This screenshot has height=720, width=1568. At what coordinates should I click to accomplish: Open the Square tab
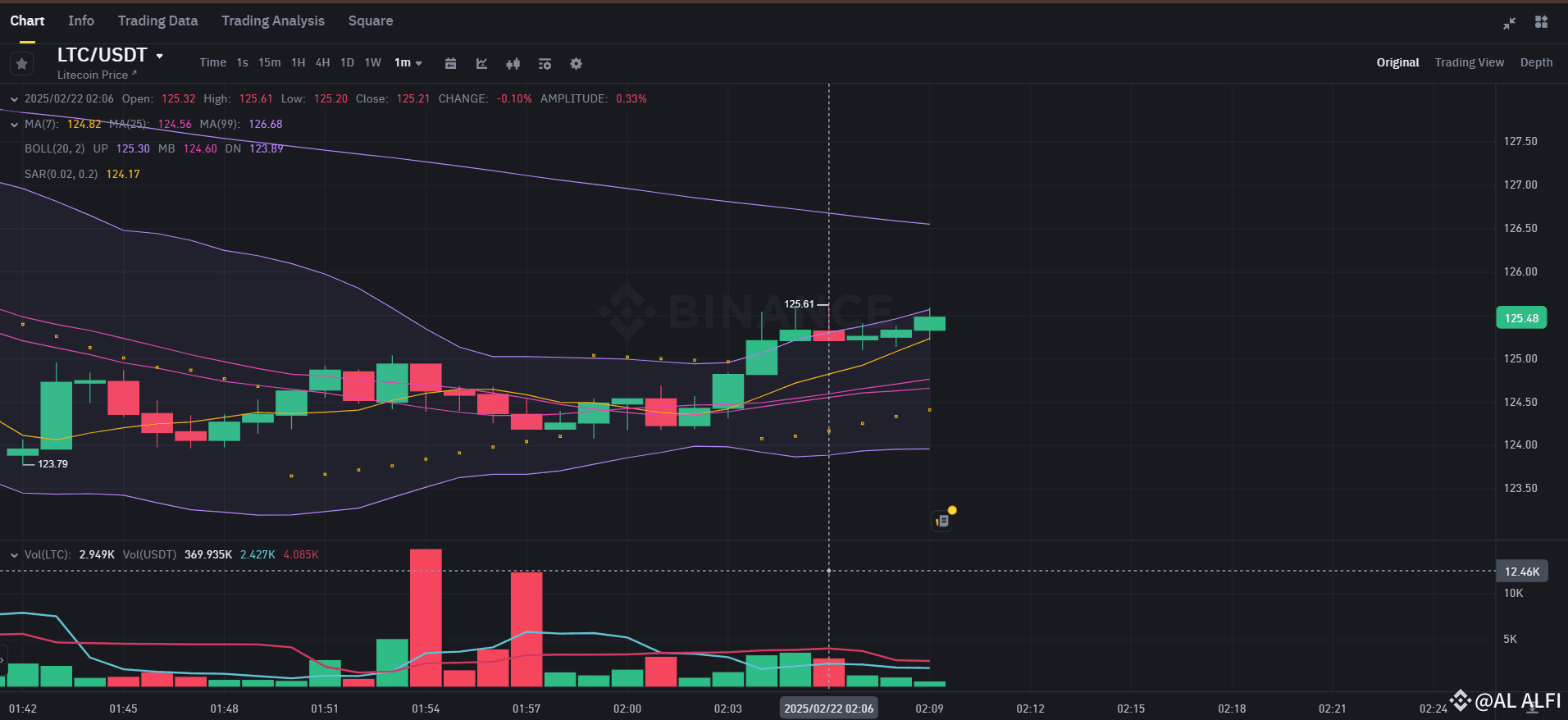pos(371,21)
